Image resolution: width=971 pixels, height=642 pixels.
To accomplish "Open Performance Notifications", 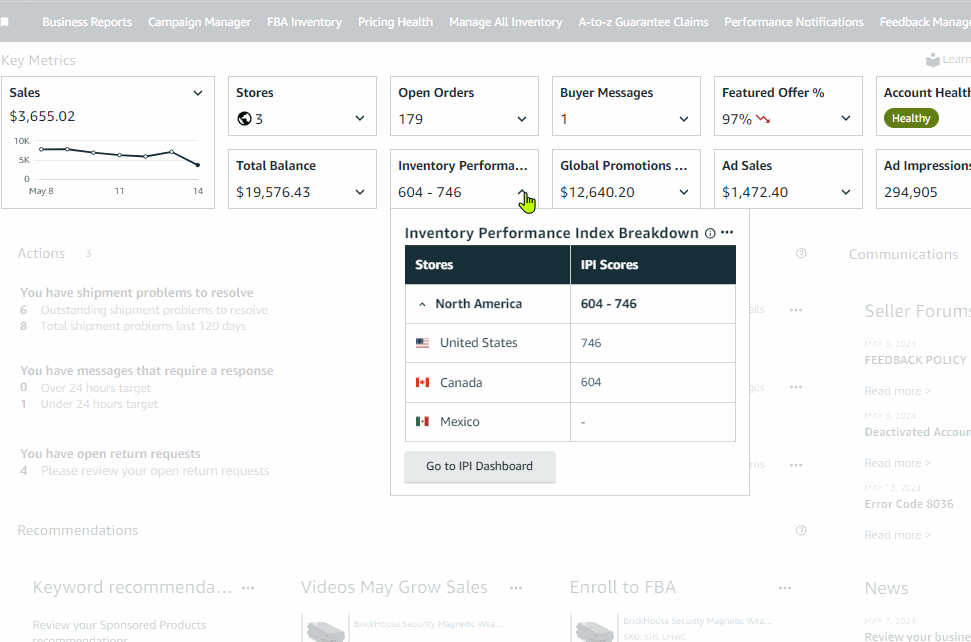I will [794, 22].
